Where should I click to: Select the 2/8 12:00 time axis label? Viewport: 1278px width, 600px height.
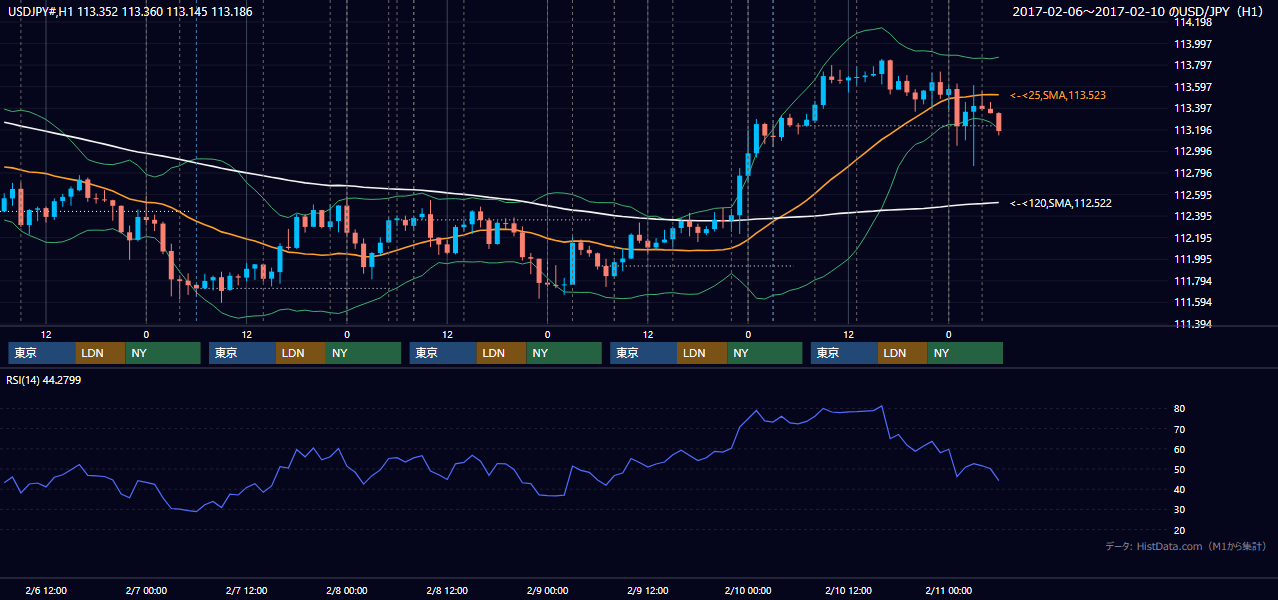coord(447,591)
